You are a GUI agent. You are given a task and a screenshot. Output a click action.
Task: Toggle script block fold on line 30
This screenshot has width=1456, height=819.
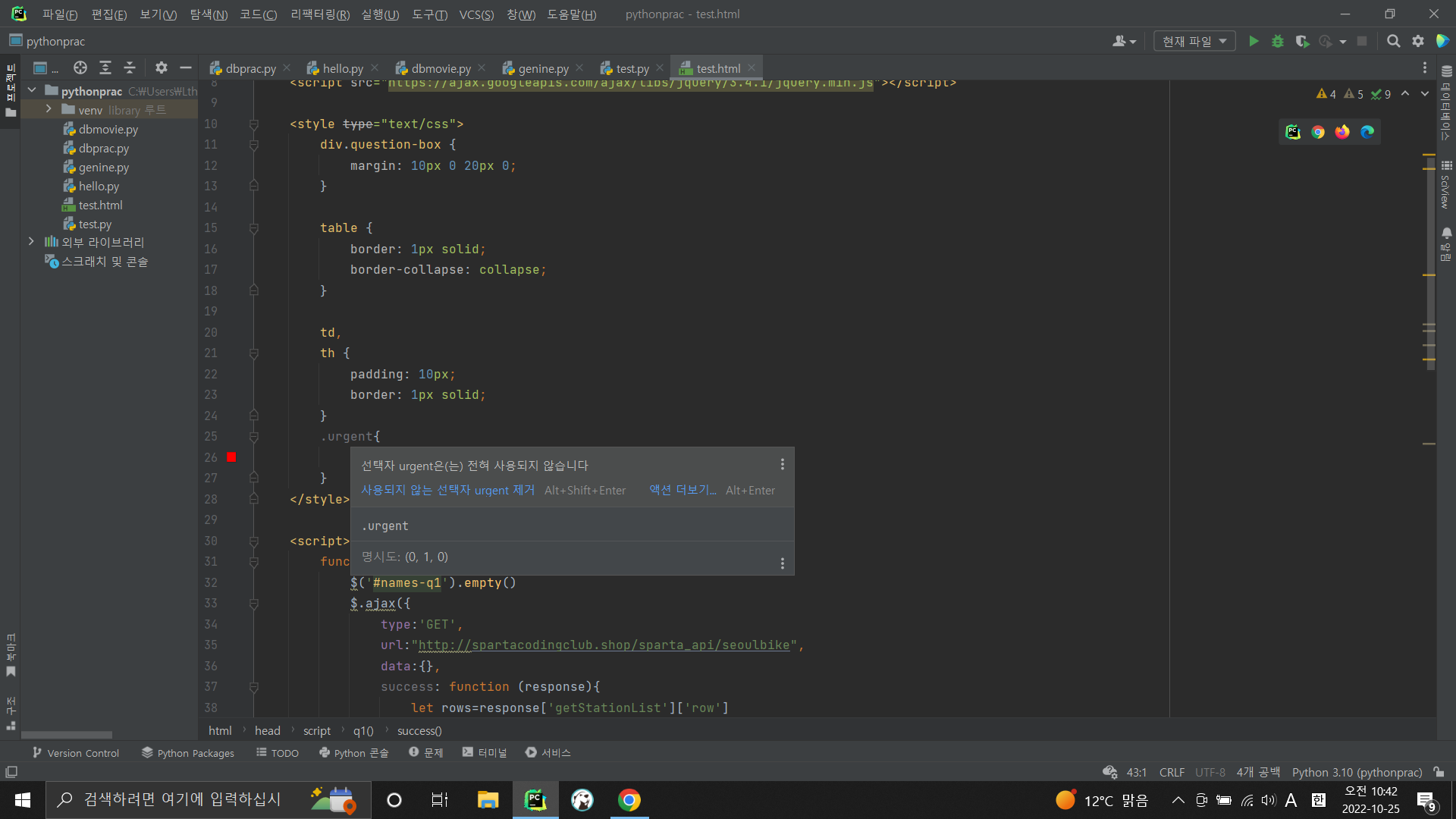[254, 541]
